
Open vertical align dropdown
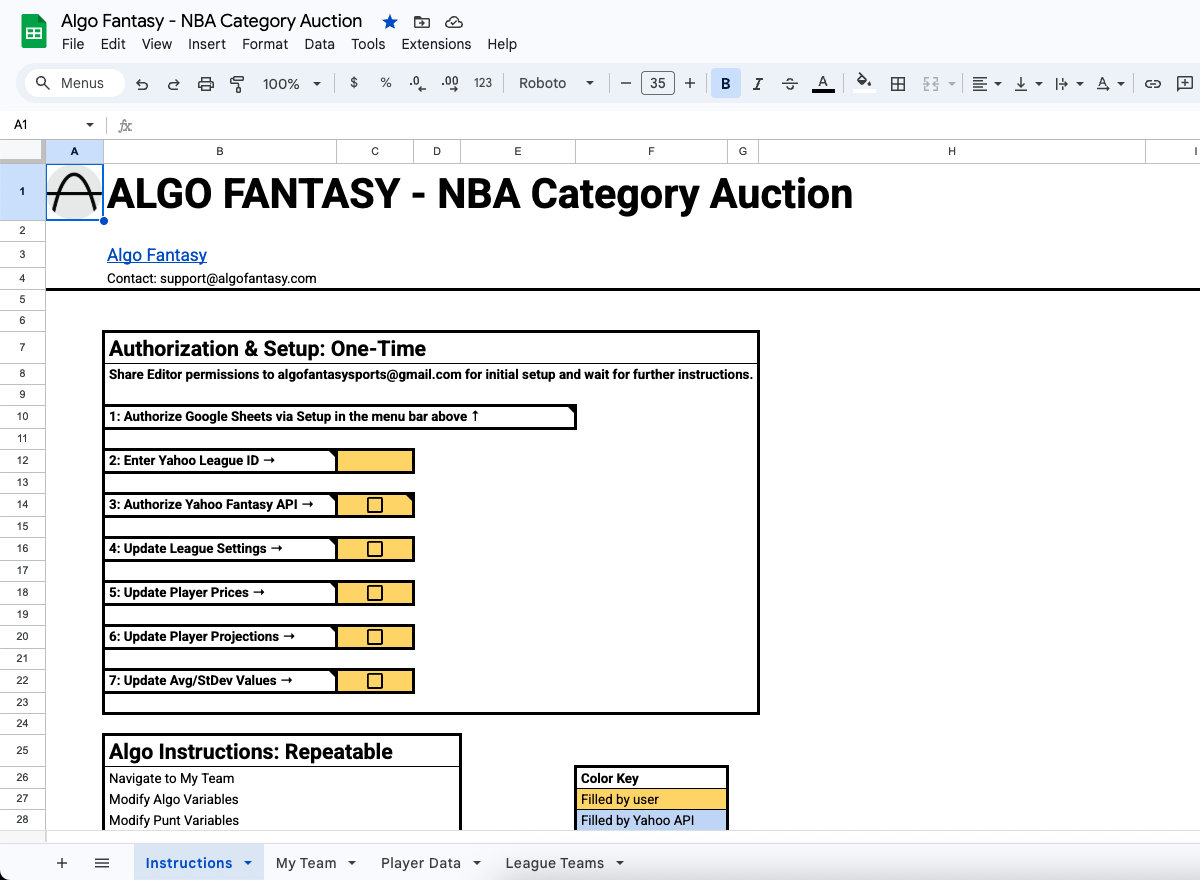[x=1028, y=84]
